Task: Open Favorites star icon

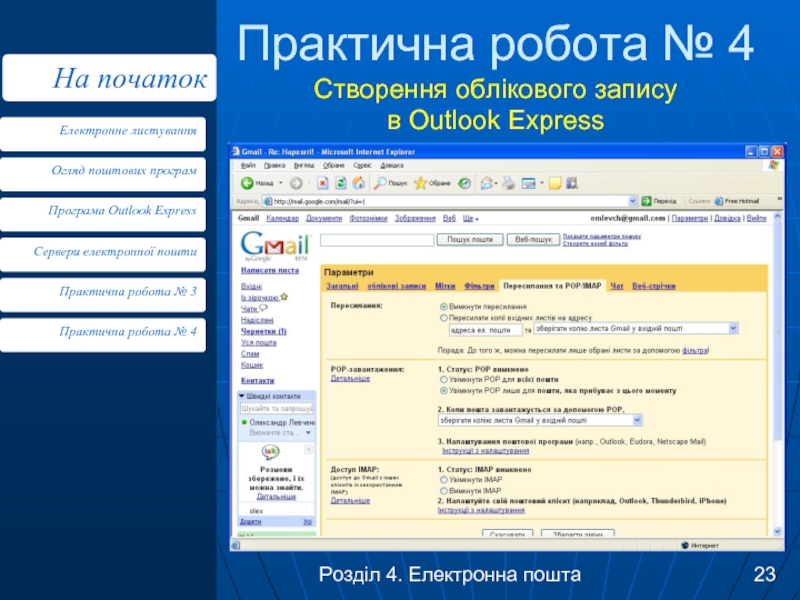Action: click(420, 183)
